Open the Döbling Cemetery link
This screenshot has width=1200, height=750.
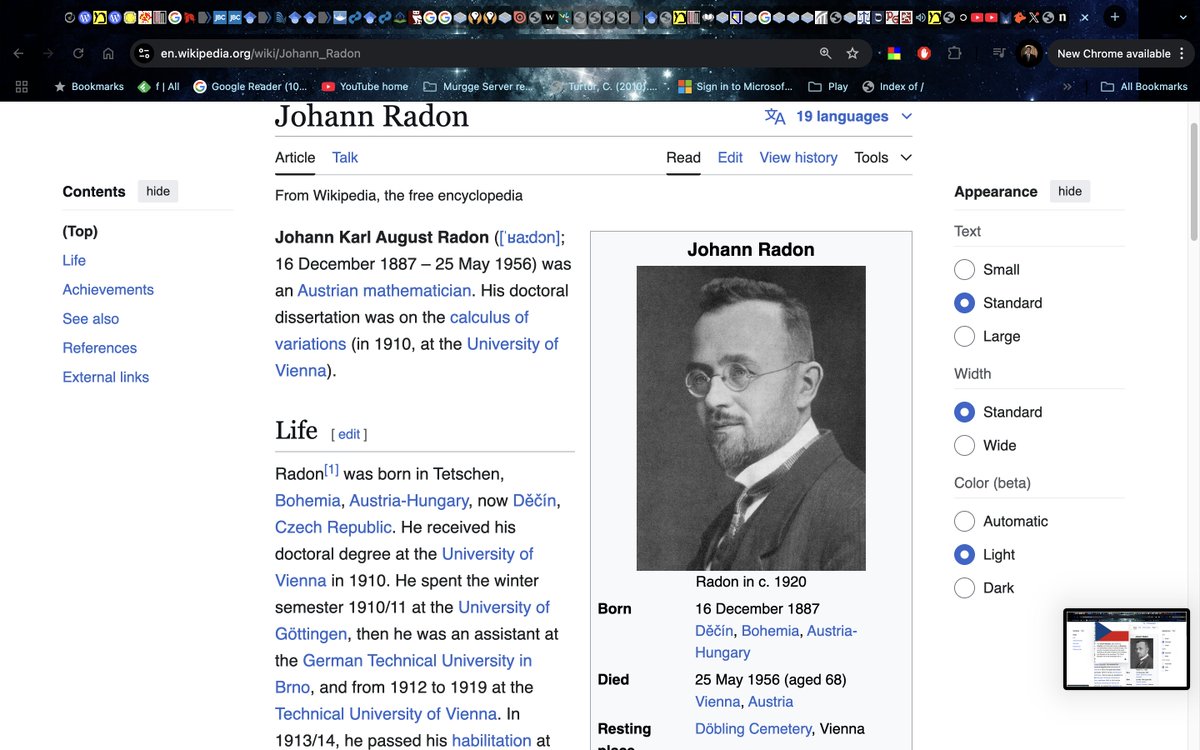(753, 728)
